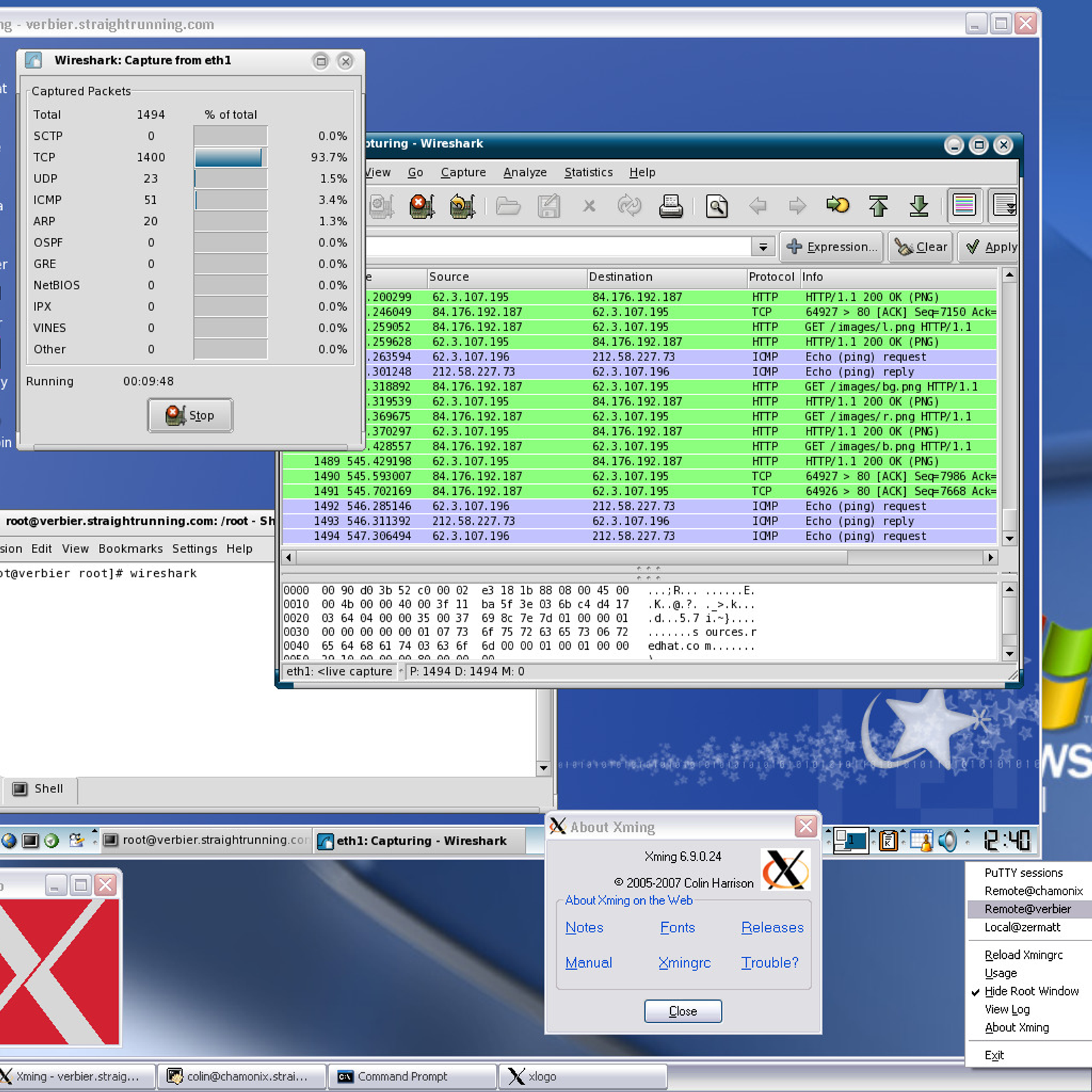Toggle auto scroll in live capture
The width and height of the screenshot is (1092, 1092).
tap(1005, 205)
